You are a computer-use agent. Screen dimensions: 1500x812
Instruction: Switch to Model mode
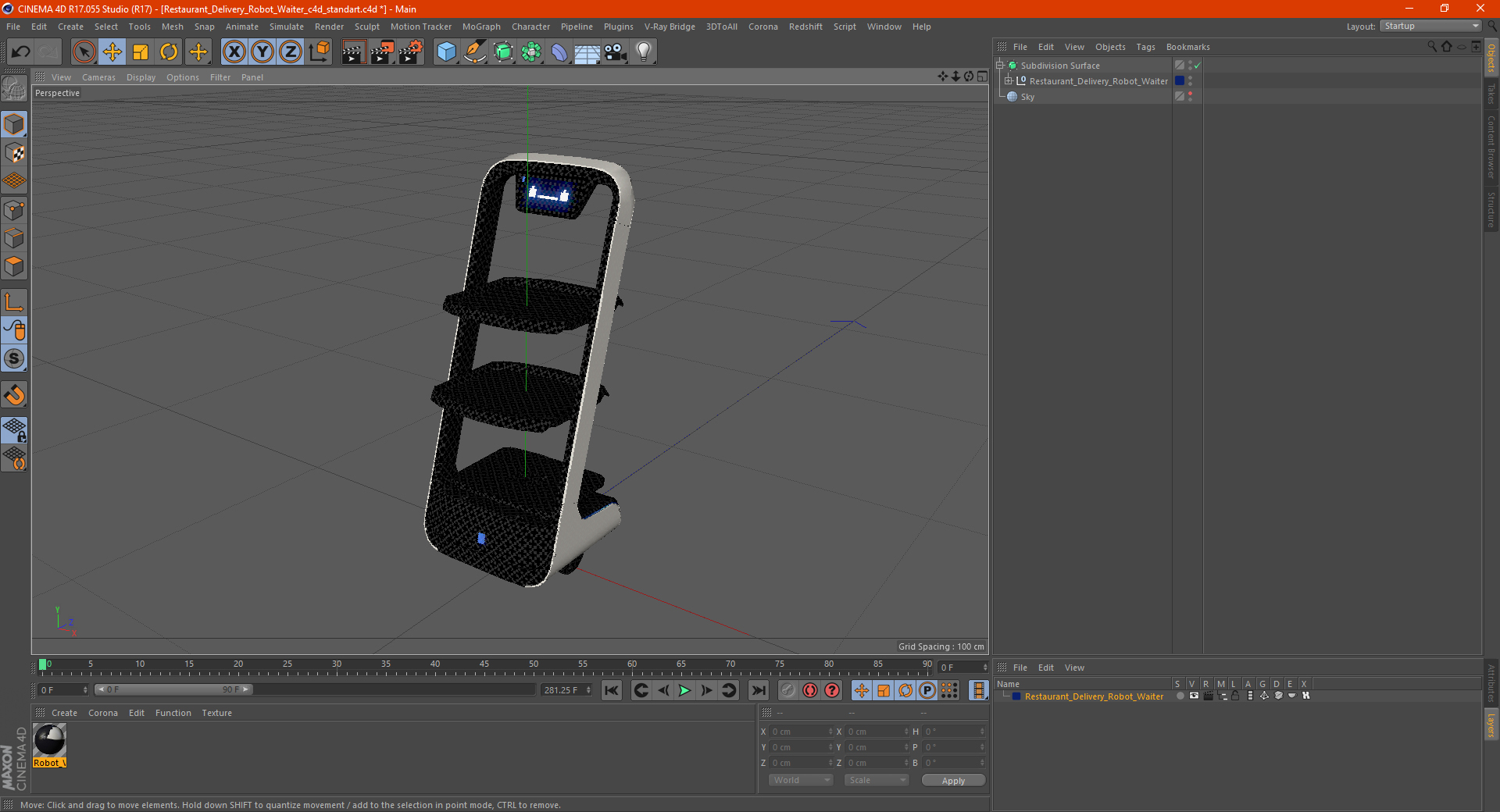14,124
